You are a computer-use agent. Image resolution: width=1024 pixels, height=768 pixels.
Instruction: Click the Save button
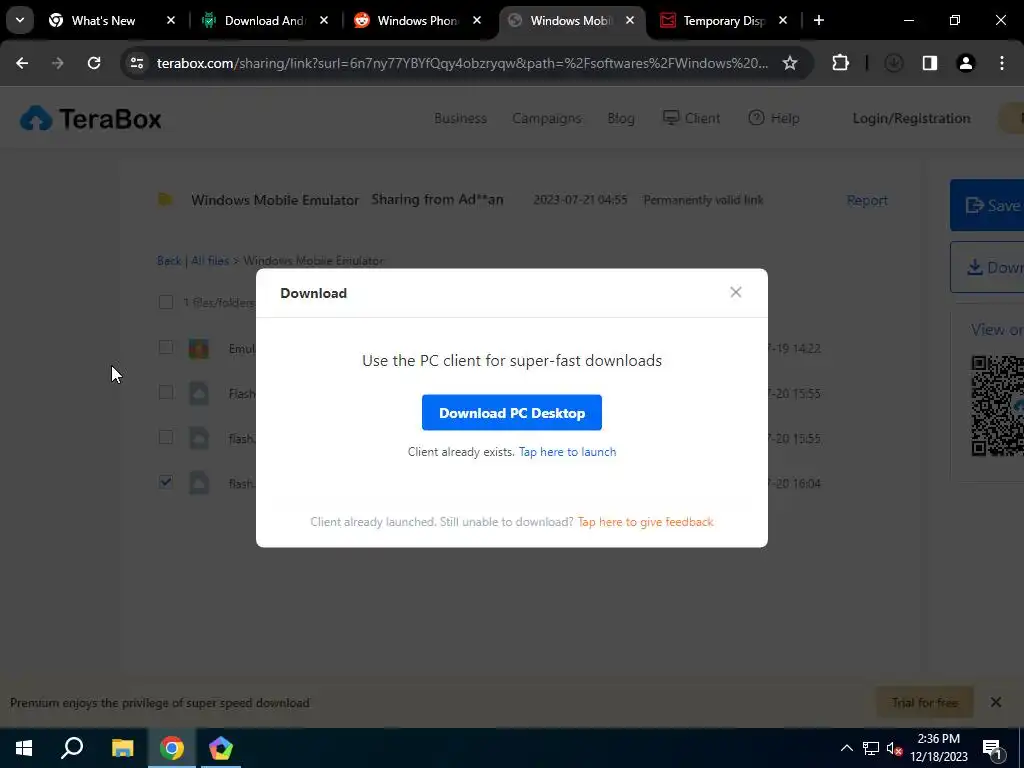987,205
